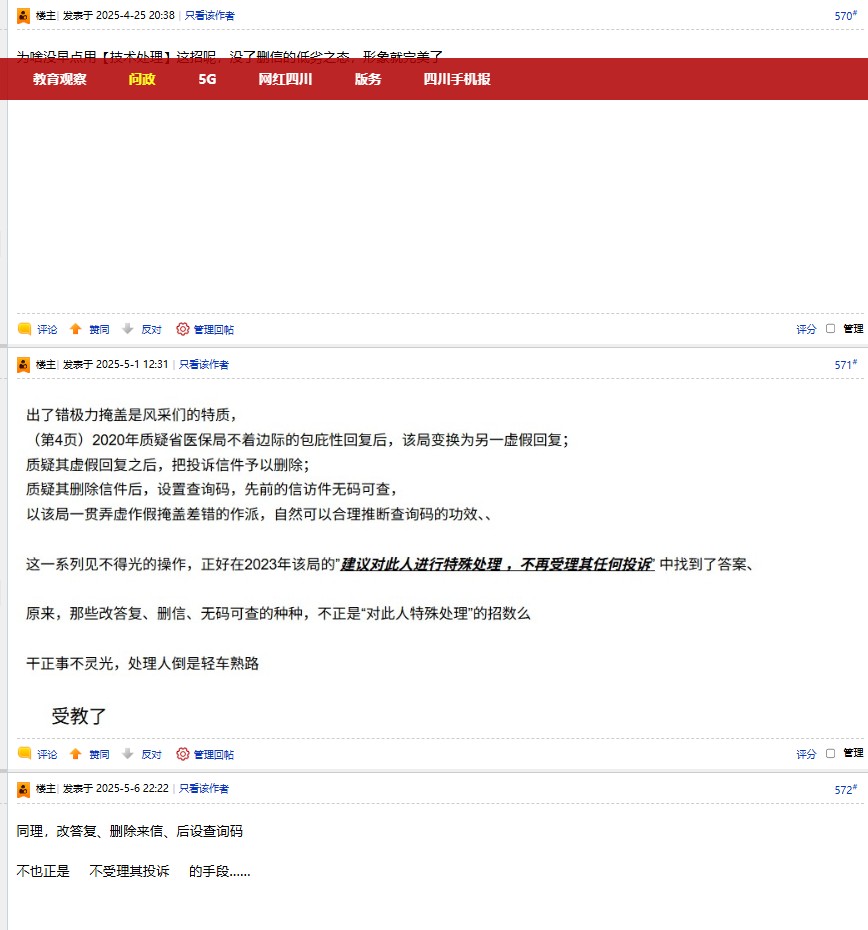Upvote post 570 with the 赞同 arrow
Viewport: 868px width, 930px height.
coord(76,329)
